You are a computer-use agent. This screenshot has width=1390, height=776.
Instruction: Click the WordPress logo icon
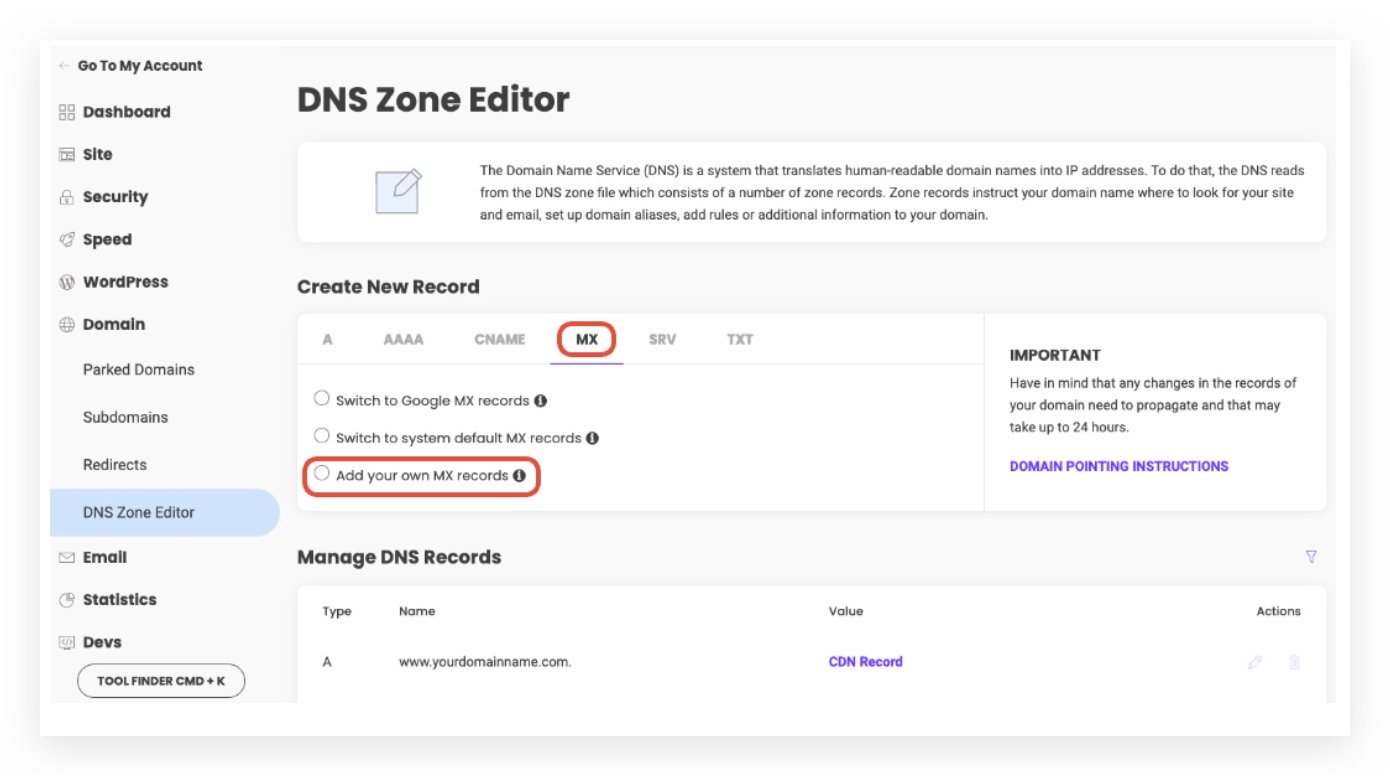pos(67,283)
